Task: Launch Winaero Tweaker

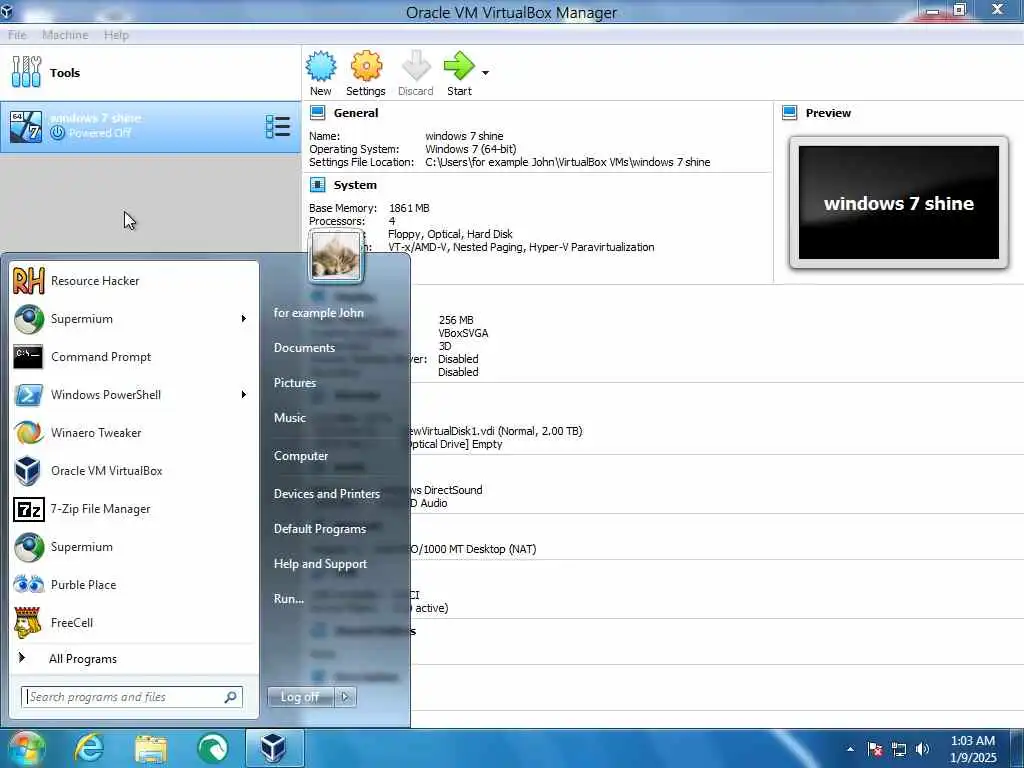Action: tap(134, 432)
